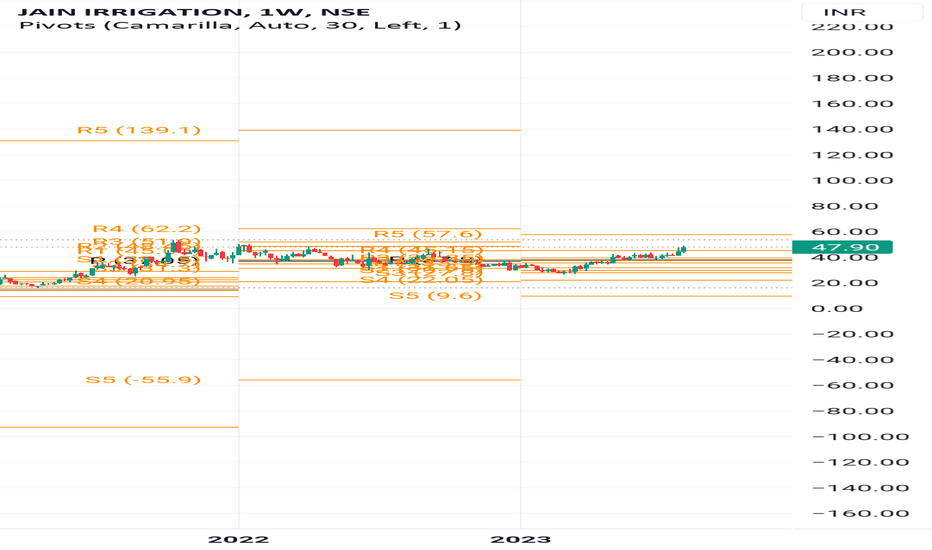
Task: Click the S5 (-55.9) pivot label
Action: click(x=143, y=379)
